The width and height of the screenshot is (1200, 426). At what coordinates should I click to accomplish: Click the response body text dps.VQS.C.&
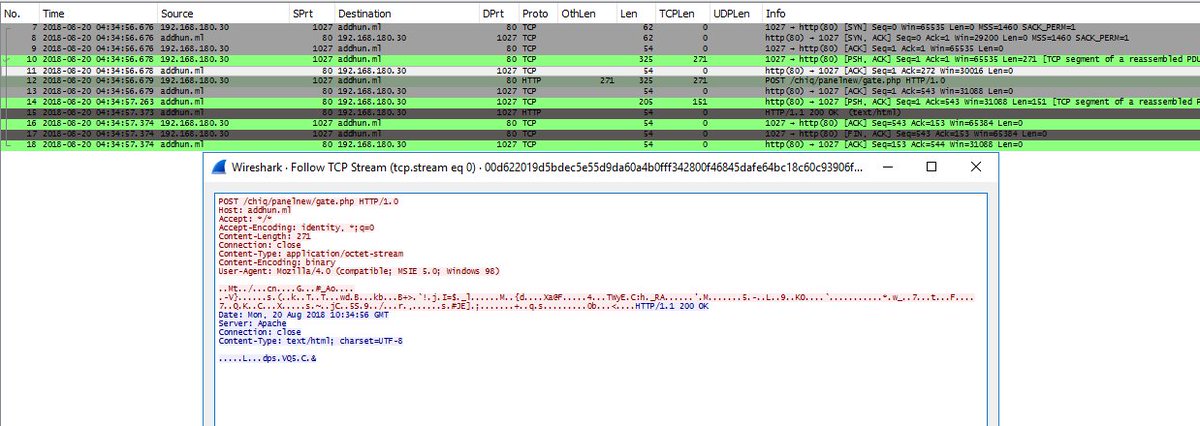(267, 356)
